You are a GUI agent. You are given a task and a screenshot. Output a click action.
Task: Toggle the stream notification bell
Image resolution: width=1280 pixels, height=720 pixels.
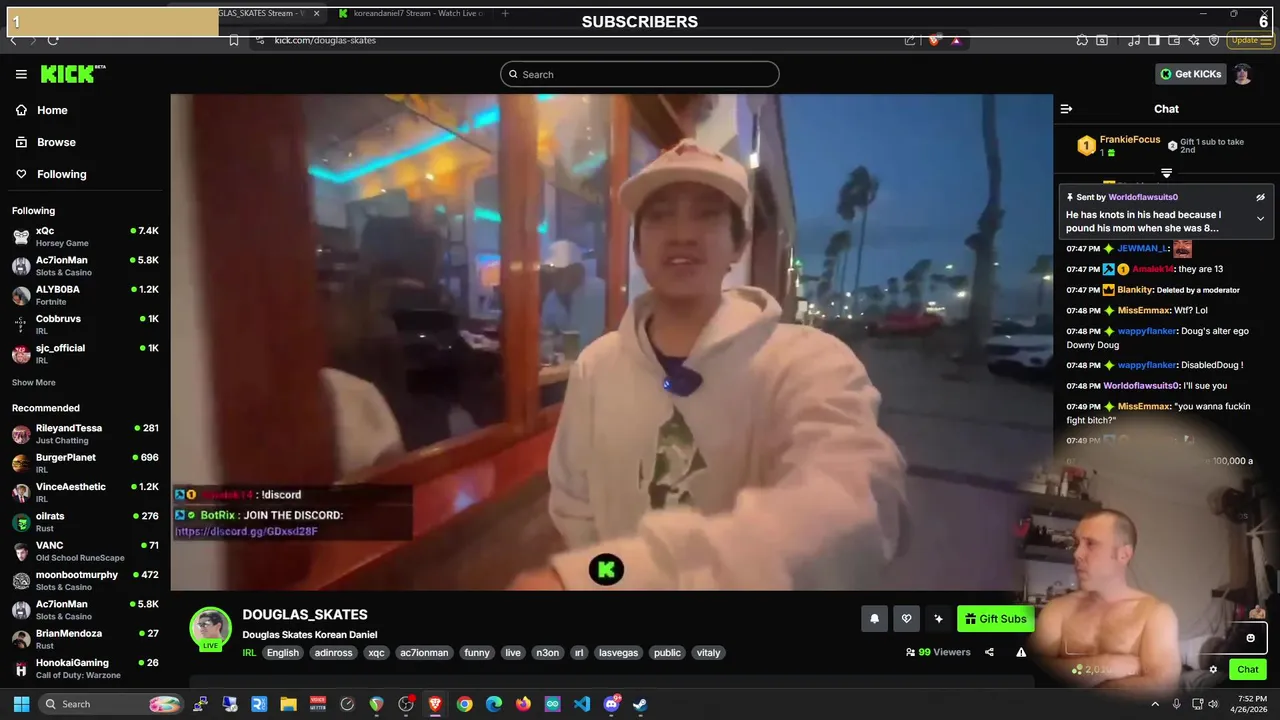tap(874, 619)
